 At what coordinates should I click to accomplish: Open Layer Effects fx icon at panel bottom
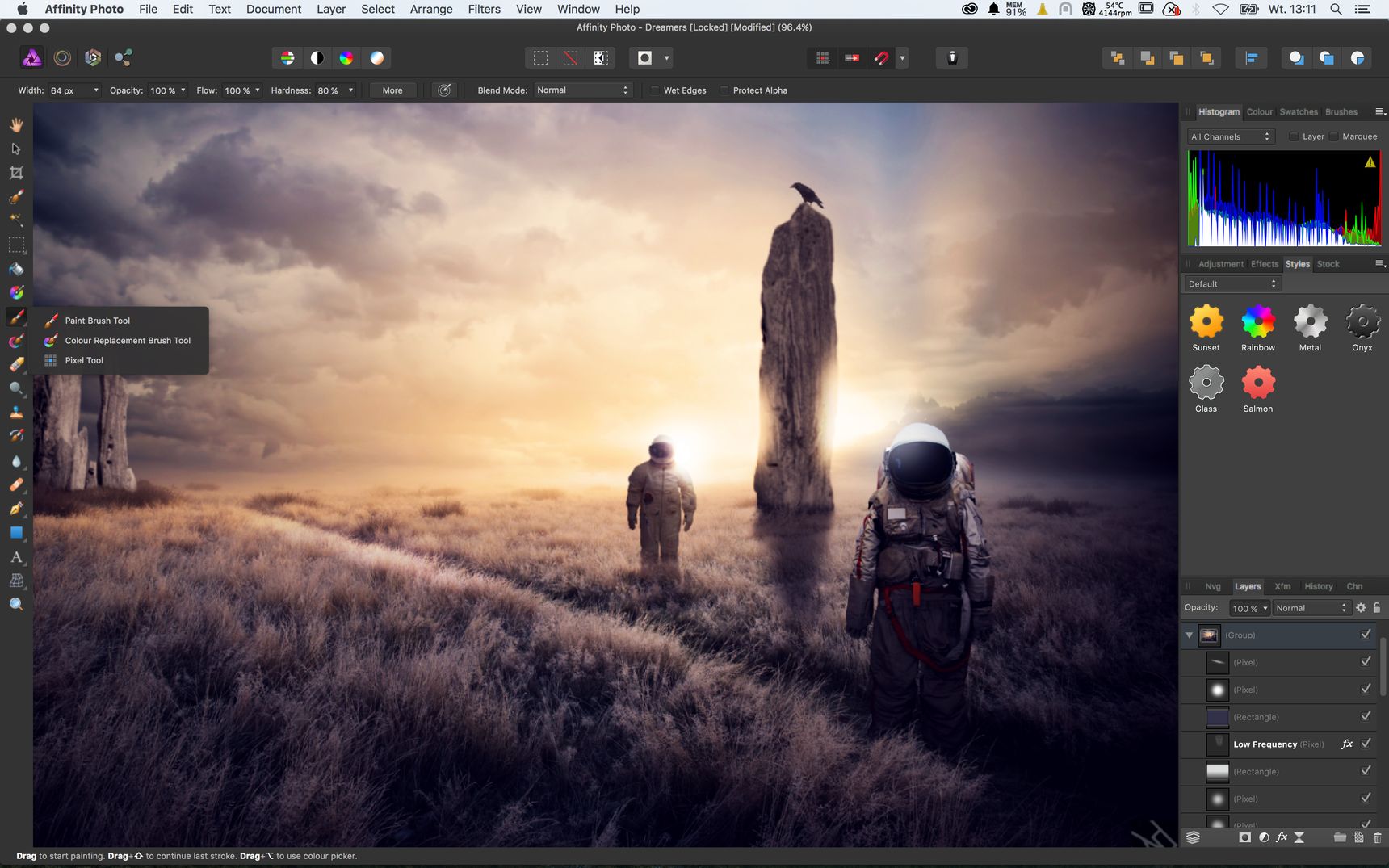[x=1282, y=837]
